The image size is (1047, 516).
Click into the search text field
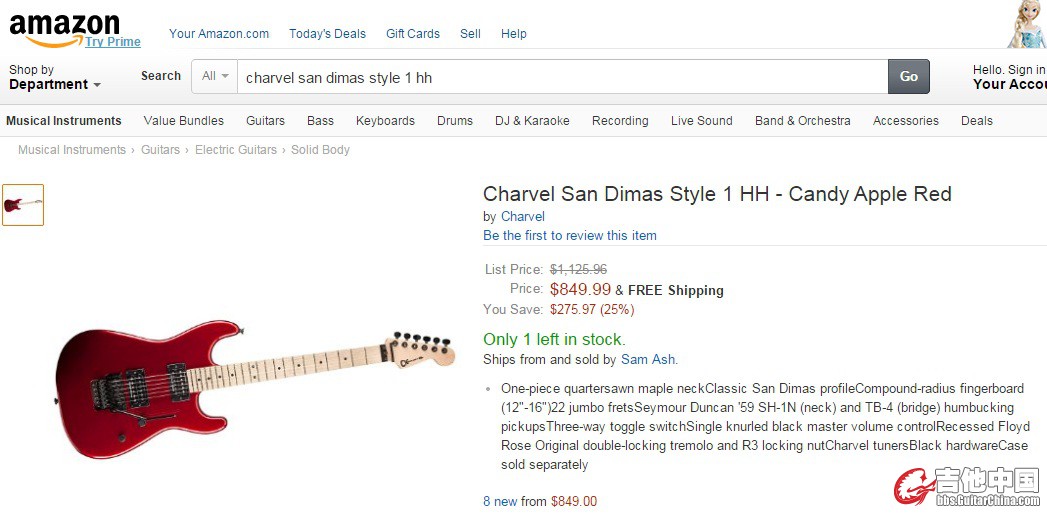(x=560, y=77)
